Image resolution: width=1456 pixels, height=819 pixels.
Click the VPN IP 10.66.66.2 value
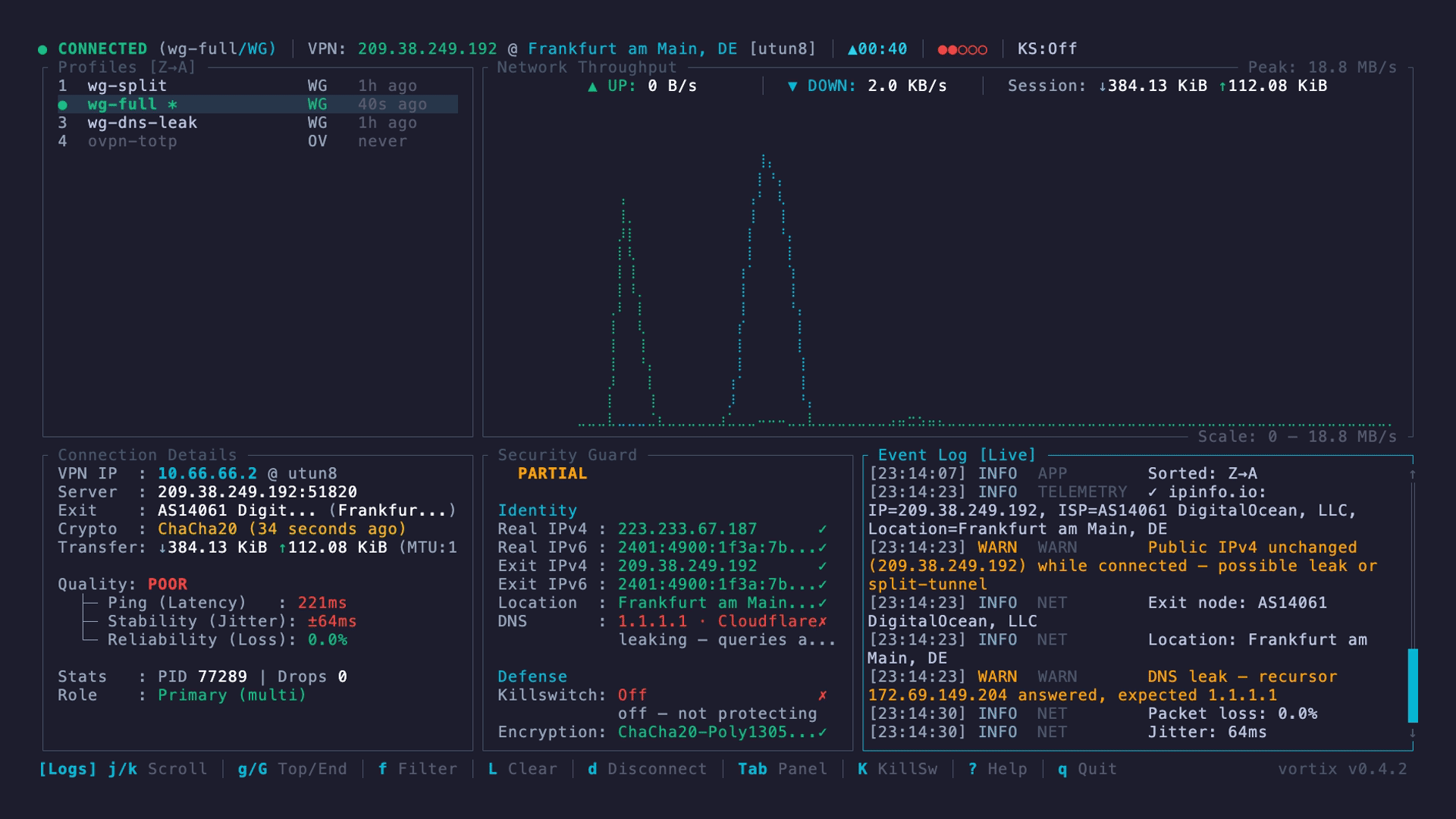207,474
